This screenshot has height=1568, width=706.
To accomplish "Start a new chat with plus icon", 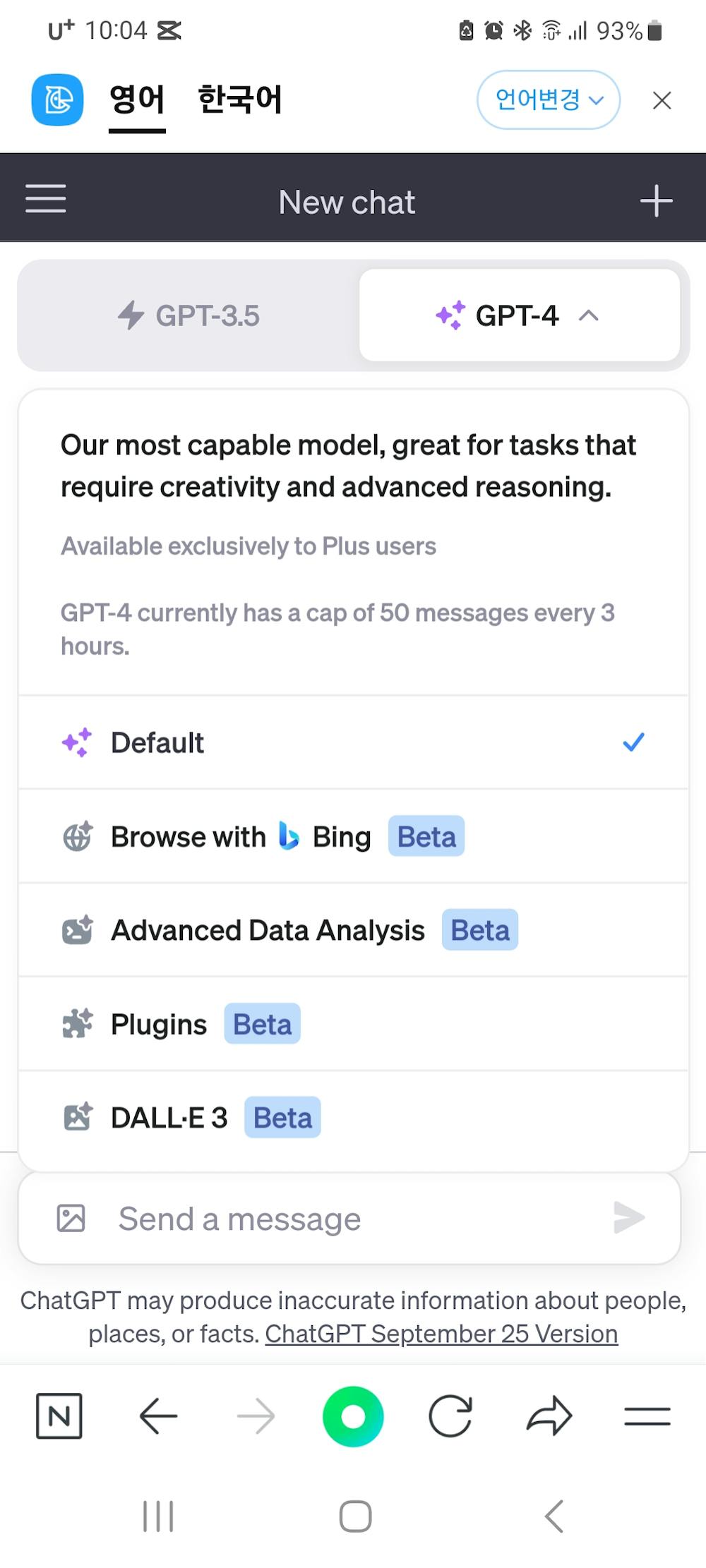I will (x=656, y=201).
